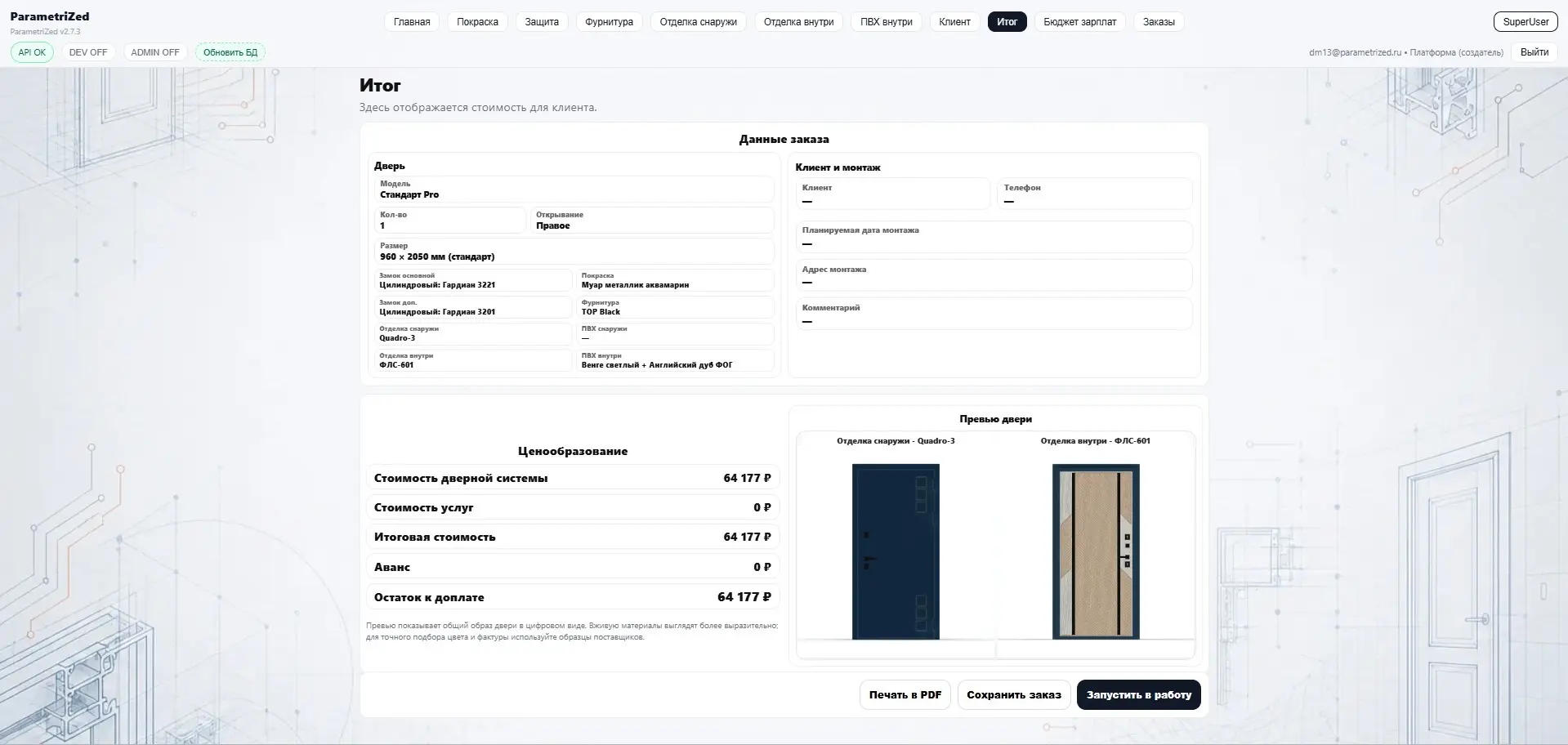Open the Бюджет зарплат tab
This screenshot has height=745, width=1568.
[x=1079, y=22]
